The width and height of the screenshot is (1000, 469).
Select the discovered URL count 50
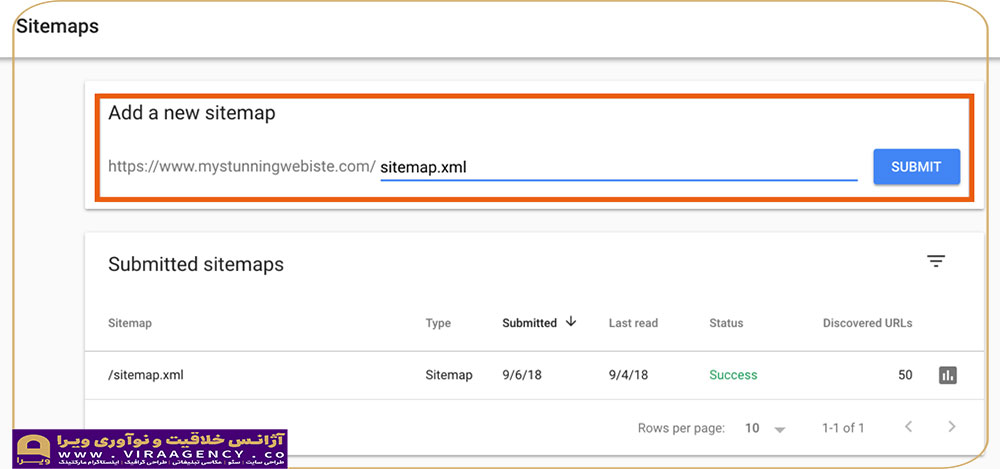(x=904, y=375)
